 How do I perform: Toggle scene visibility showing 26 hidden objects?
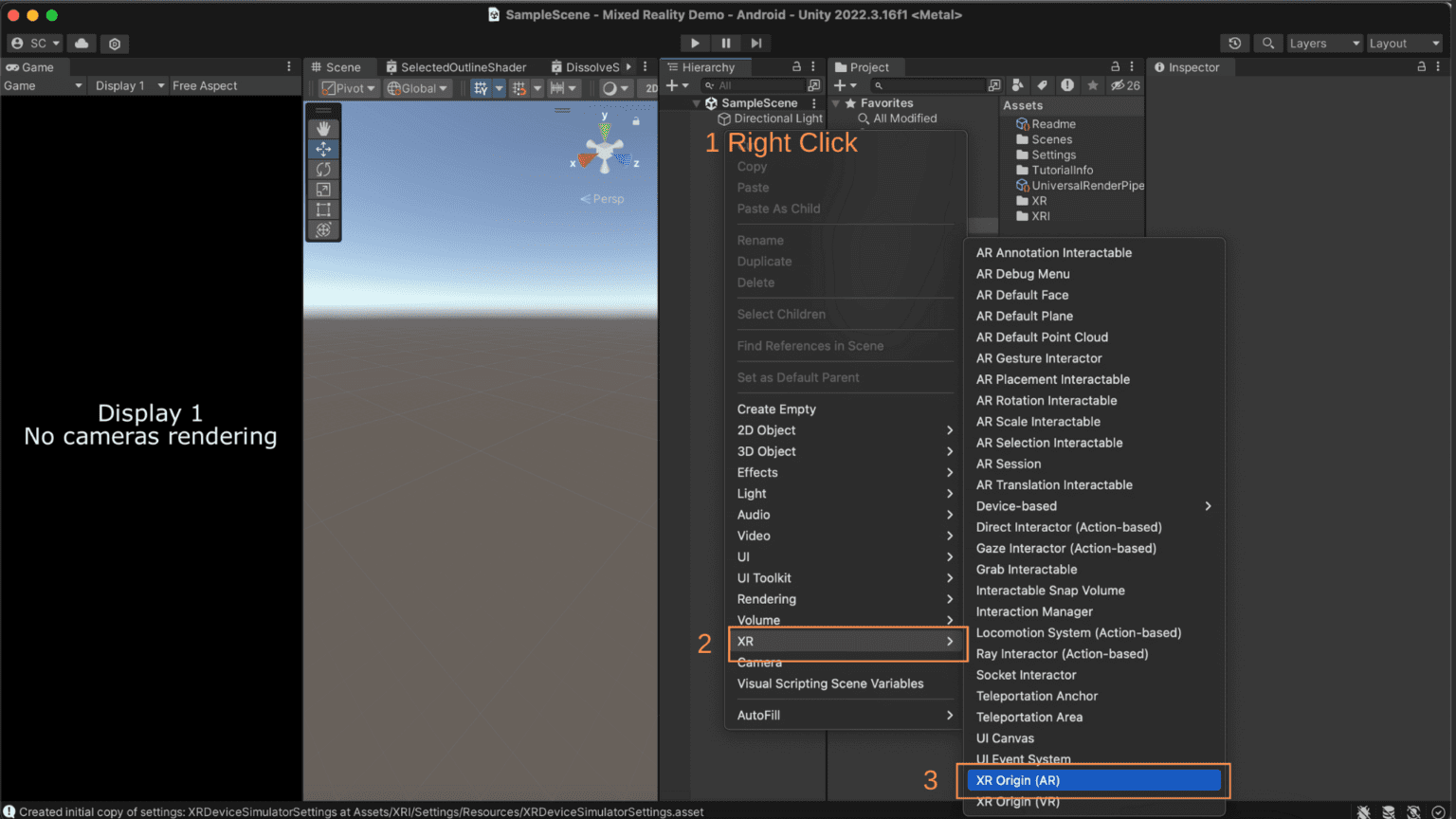pos(1123,85)
